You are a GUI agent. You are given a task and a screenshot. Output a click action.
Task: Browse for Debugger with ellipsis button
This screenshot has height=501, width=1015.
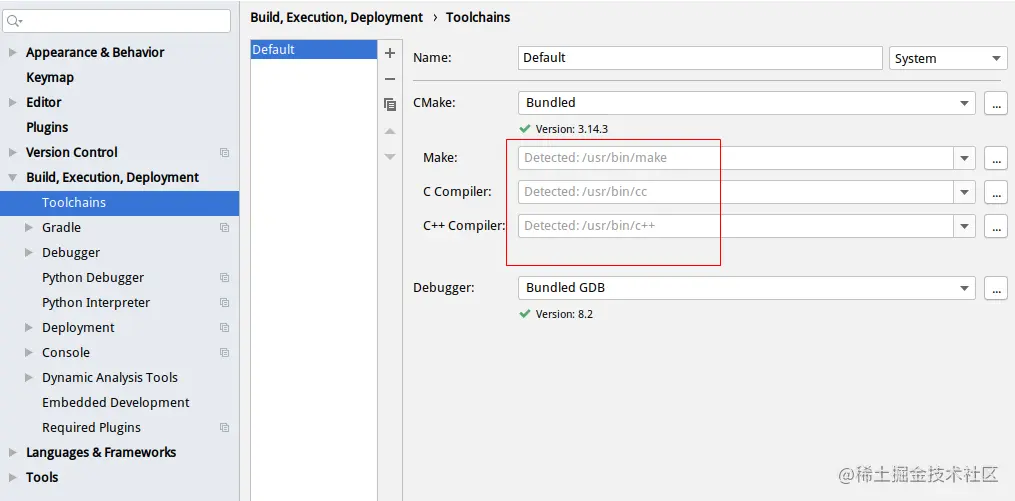tap(996, 288)
